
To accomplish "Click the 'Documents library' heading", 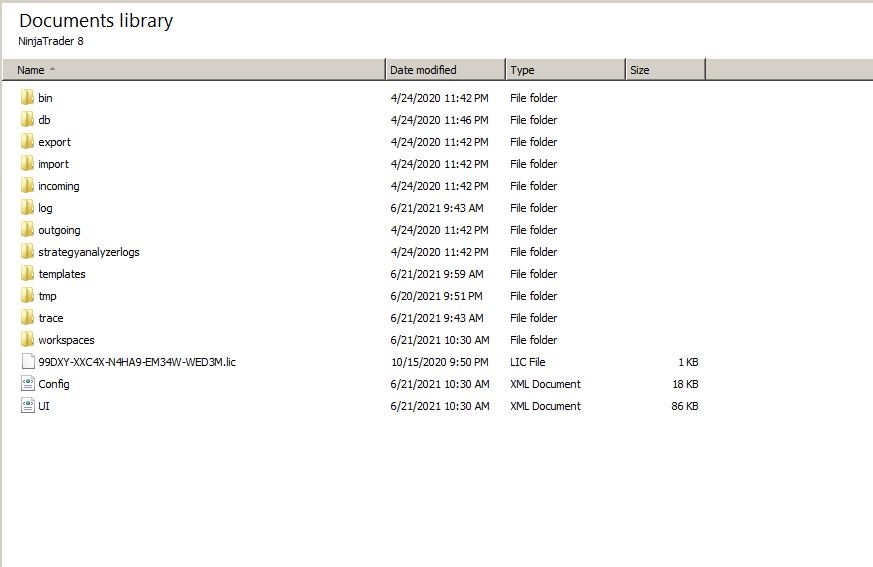I will 96,21.
